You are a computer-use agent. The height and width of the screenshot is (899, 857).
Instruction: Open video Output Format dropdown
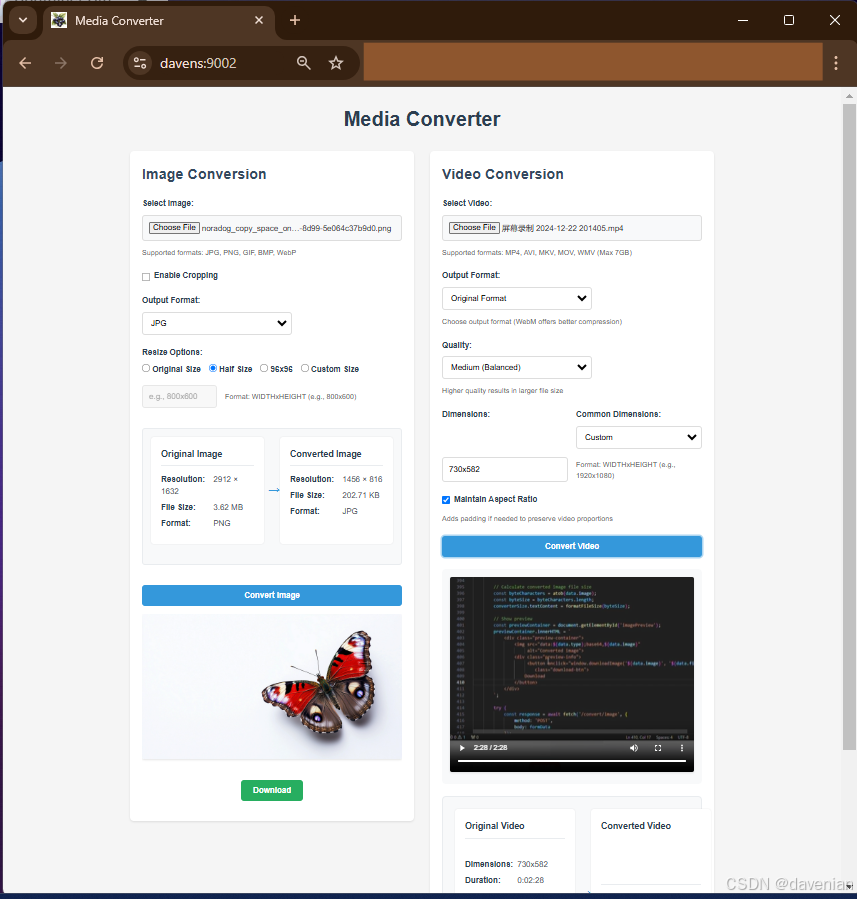click(516, 298)
